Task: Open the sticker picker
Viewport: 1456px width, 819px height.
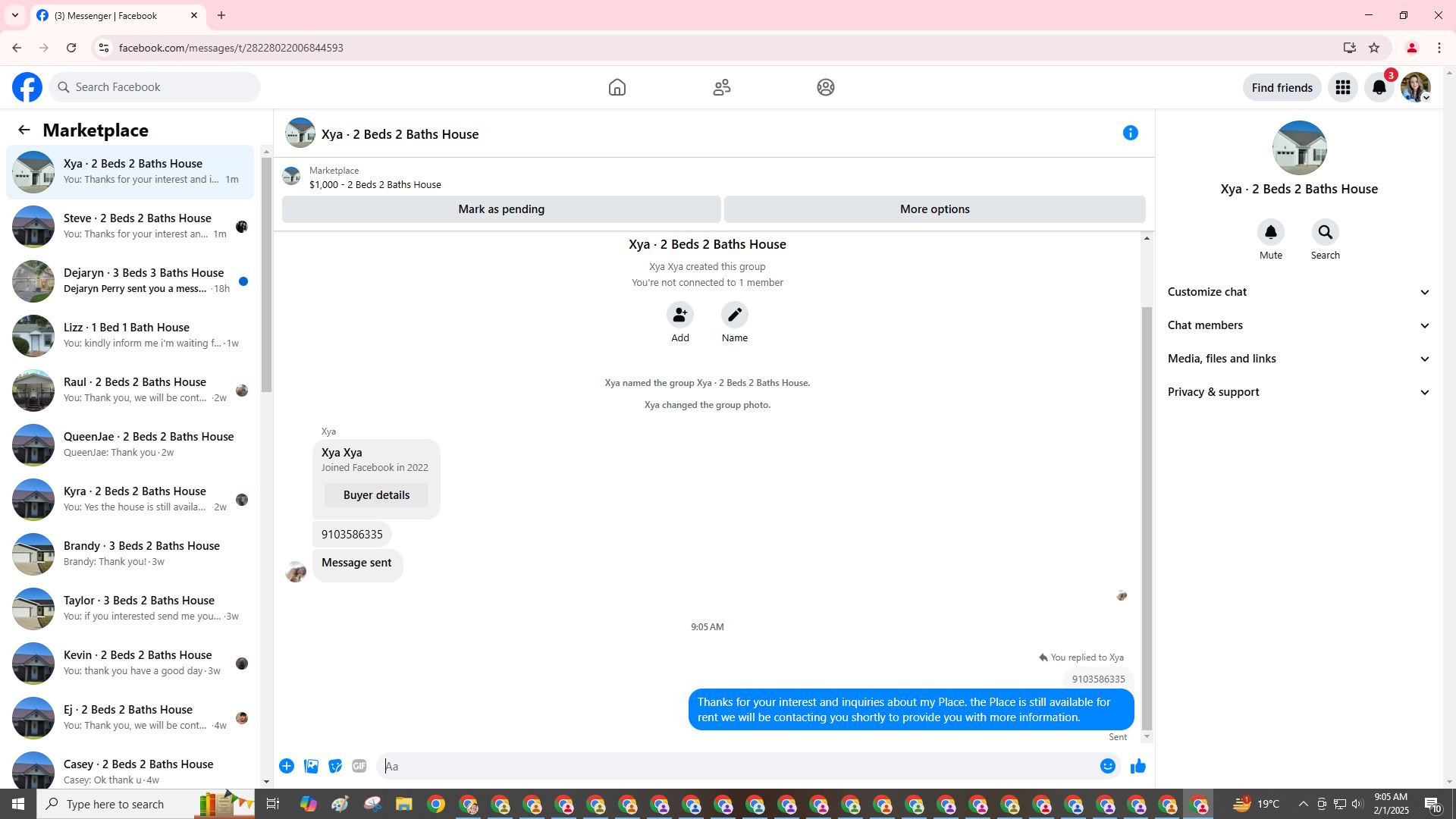Action: [335, 767]
